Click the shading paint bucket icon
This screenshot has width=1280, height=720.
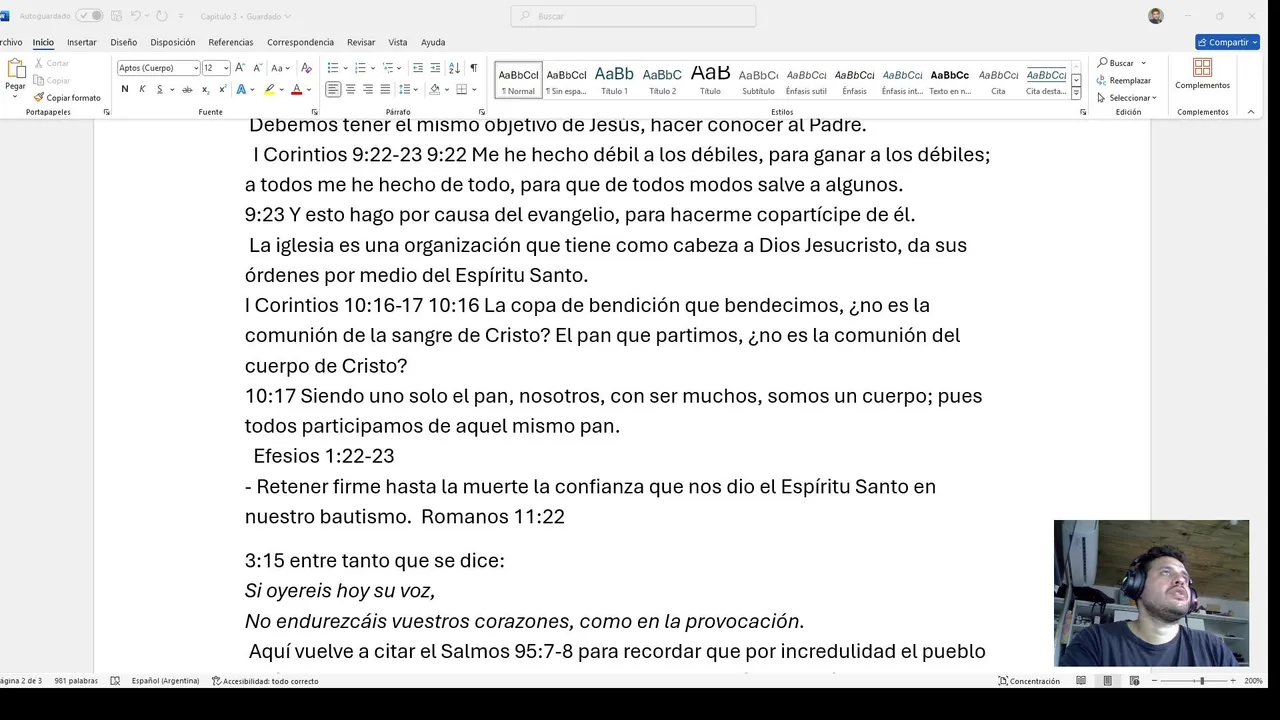pyautogui.click(x=434, y=89)
